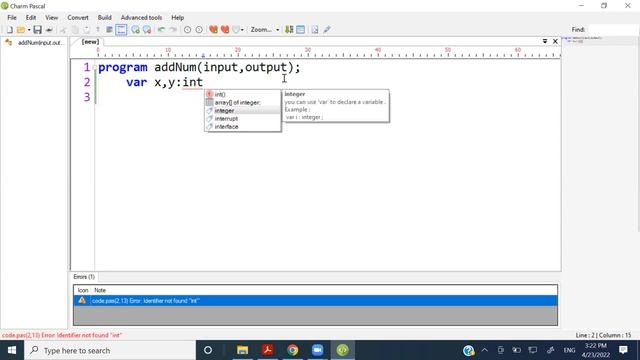Click the navigate forward circle icon
This screenshot has width=640, height=360.
click(199, 30)
